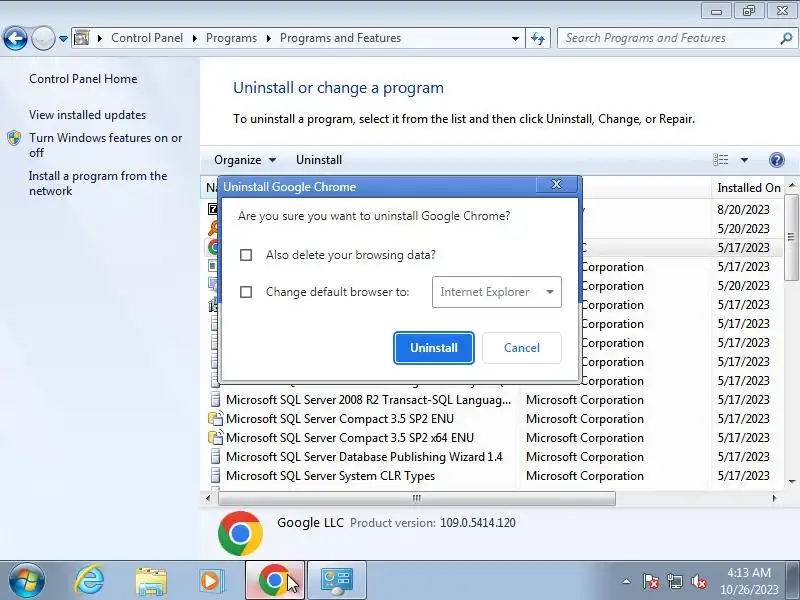Open Control Panel Home link
The width and height of the screenshot is (800, 600).
(83, 79)
